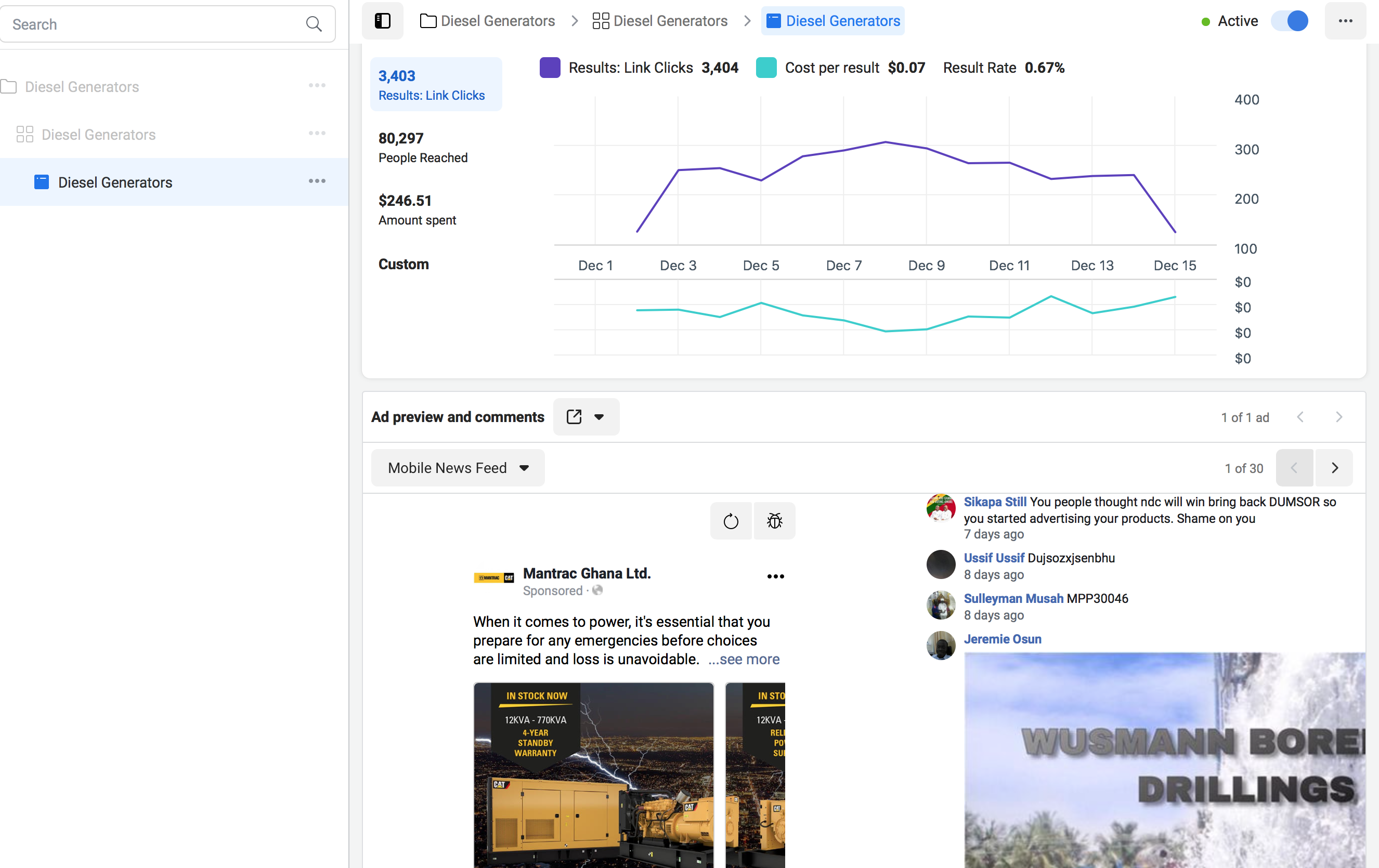Click the blue ad icon in sidebar
1379x868 pixels.
click(41, 182)
